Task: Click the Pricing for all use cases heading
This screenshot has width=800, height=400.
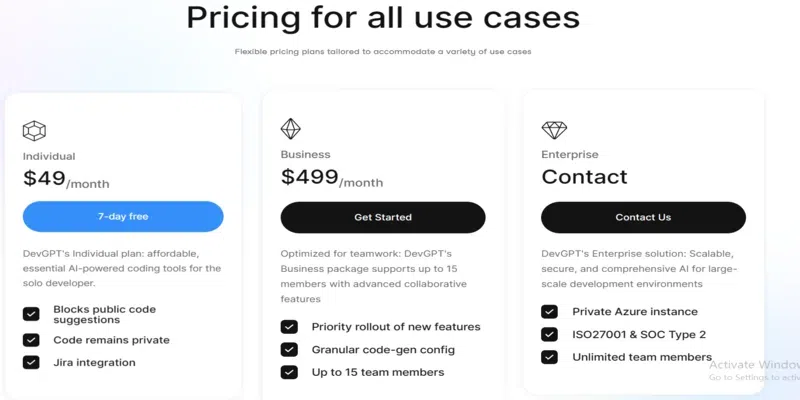Action: click(x=383, y=18)
